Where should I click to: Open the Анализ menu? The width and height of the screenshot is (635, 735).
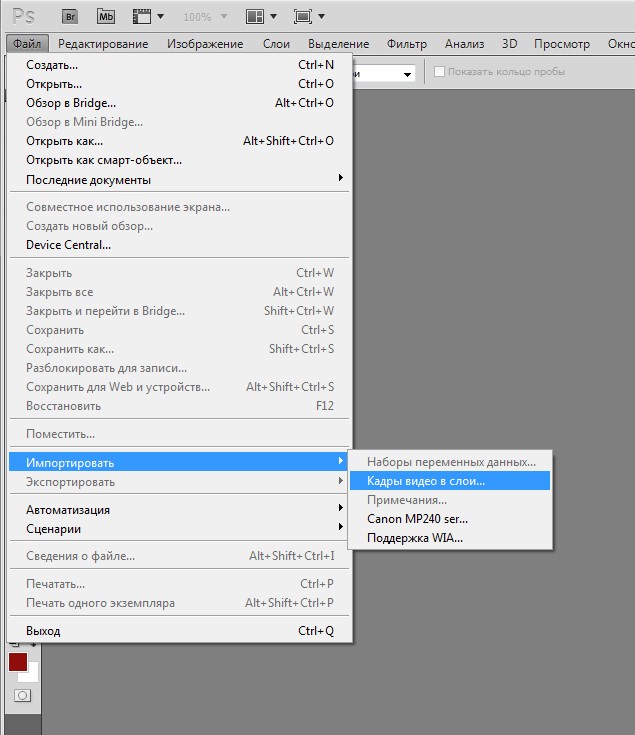pos(464,44)
